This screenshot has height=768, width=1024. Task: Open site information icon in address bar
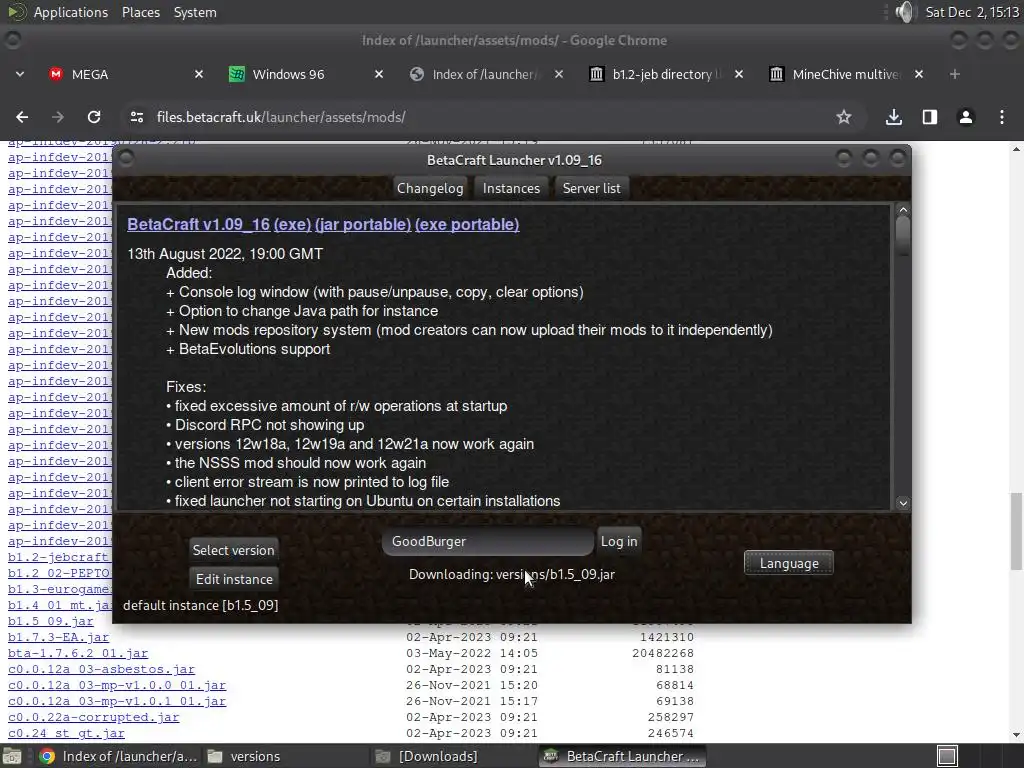[136, 117]
